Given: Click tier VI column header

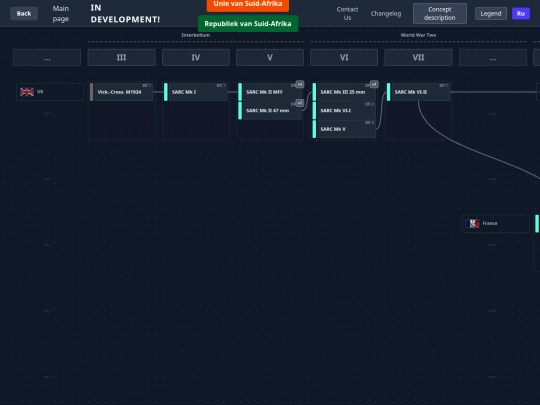Looking at the screenshot, I should [x=344, y=58].
